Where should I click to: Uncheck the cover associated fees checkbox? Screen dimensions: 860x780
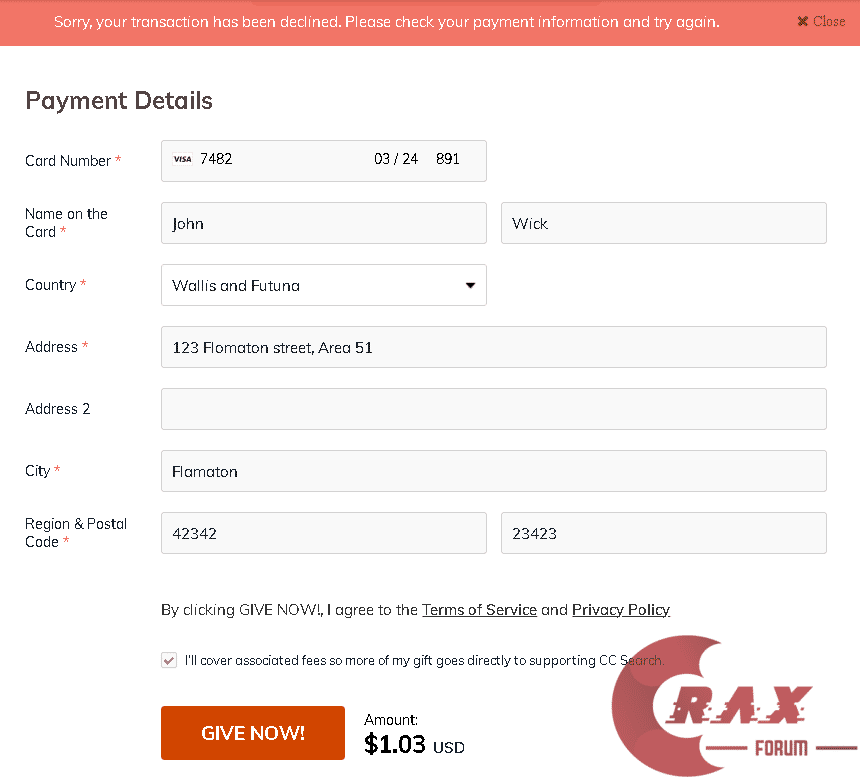click(169, 660)
